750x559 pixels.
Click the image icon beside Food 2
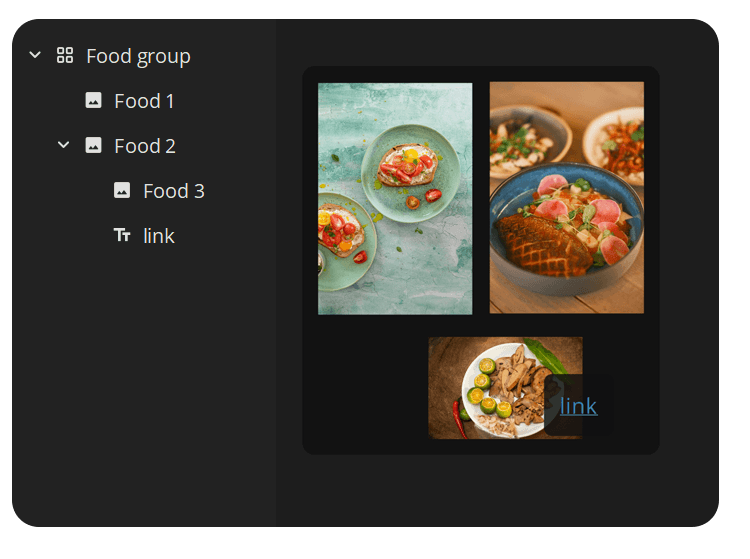[x=93, y=145]
